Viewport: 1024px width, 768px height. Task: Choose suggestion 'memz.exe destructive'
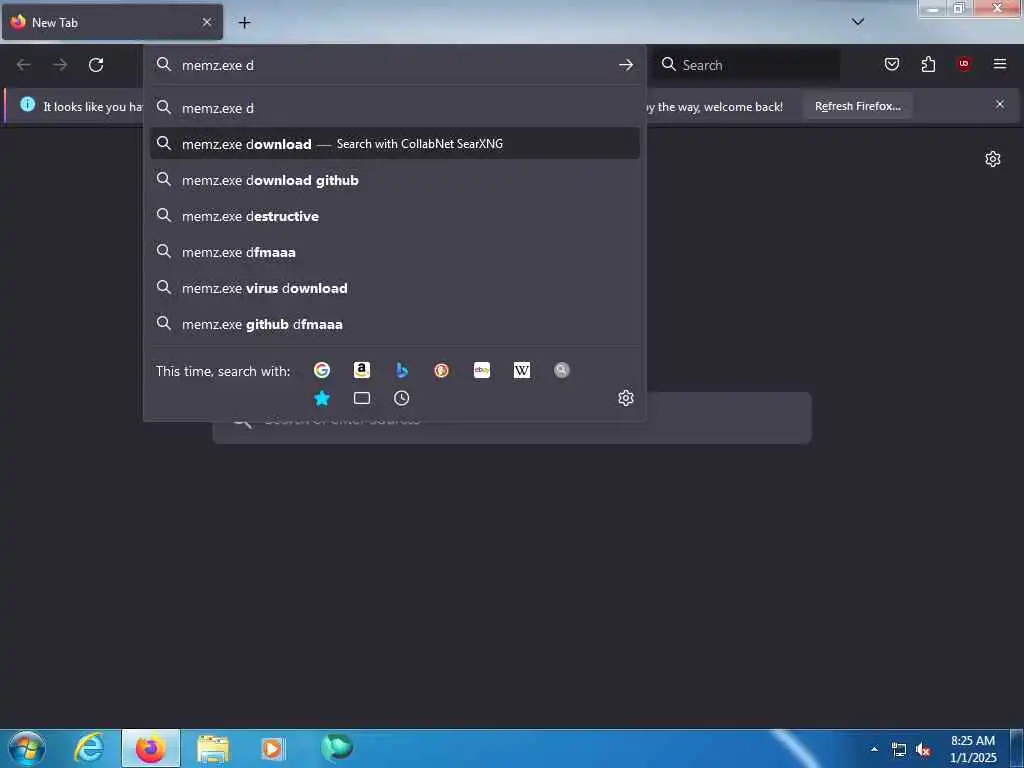394,216
